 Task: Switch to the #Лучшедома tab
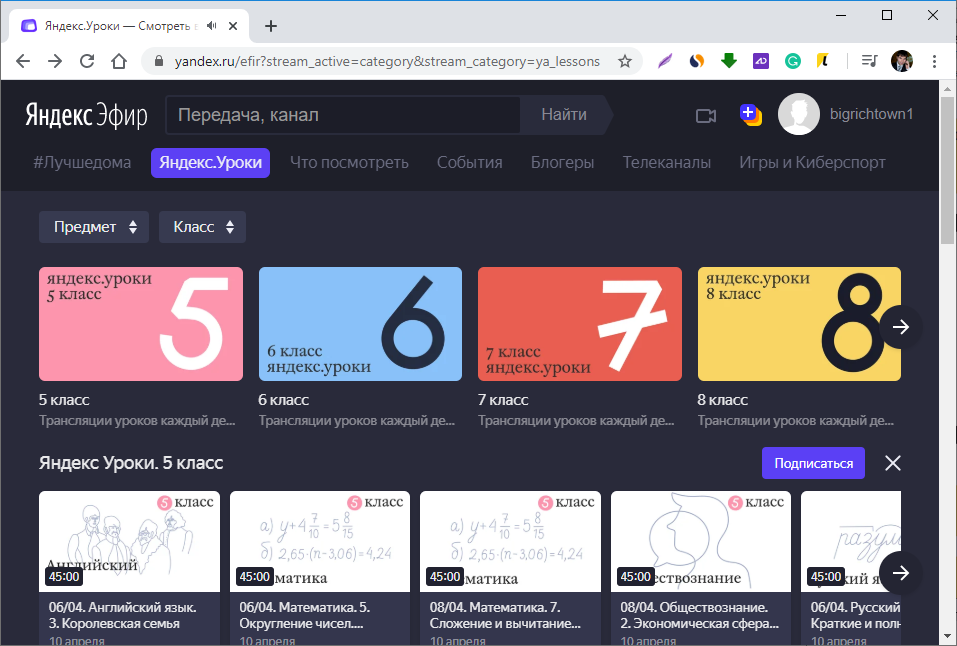pyautogui.click(x=82, y=162)
